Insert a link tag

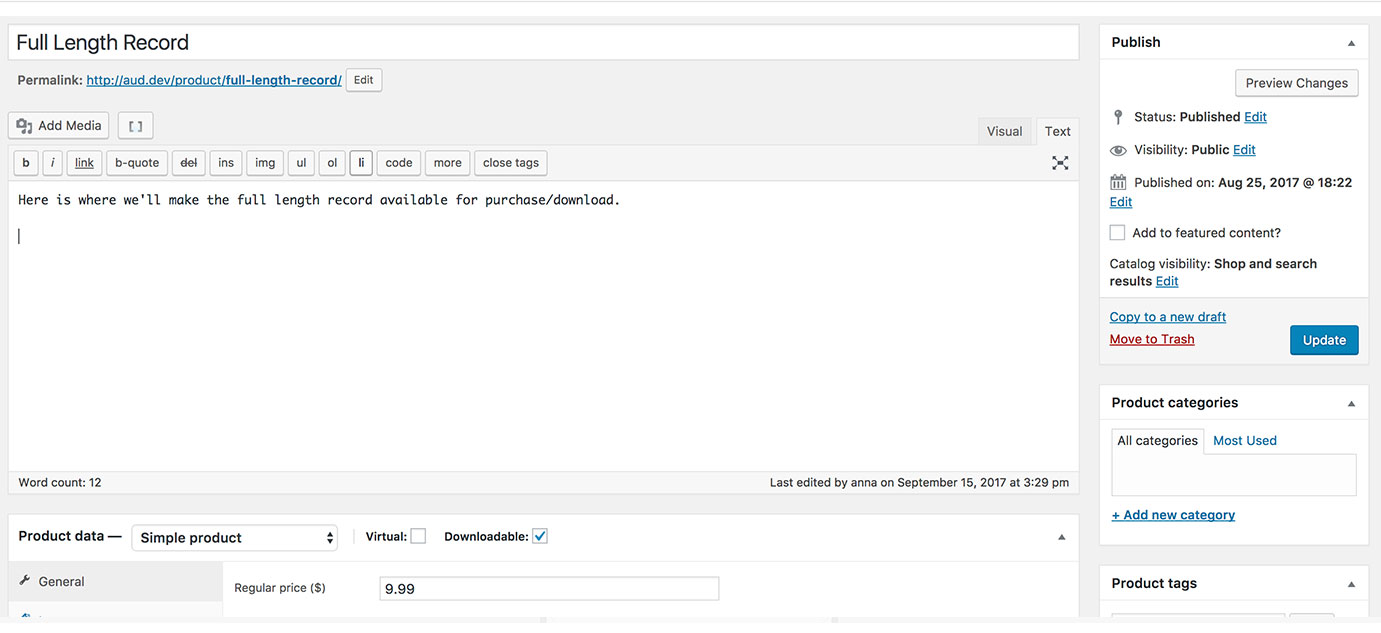pyautogui.click(x=84, y=163)
